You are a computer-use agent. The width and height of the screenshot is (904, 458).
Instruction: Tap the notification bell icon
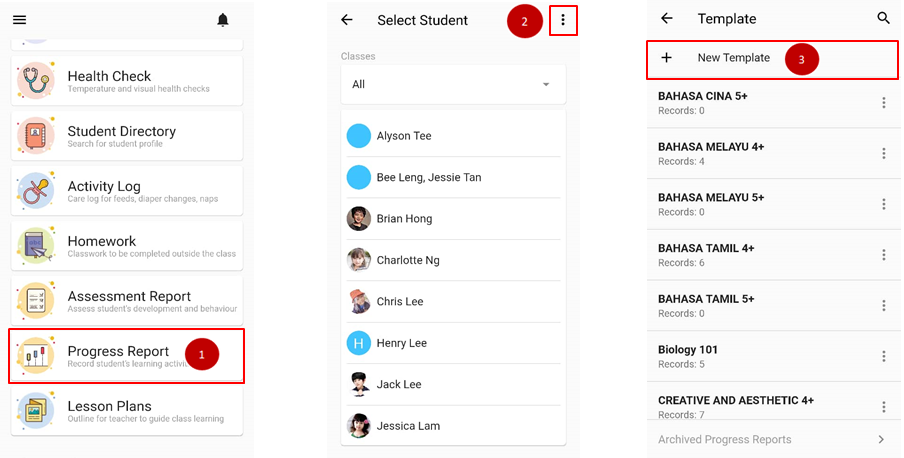pos(222,20)
